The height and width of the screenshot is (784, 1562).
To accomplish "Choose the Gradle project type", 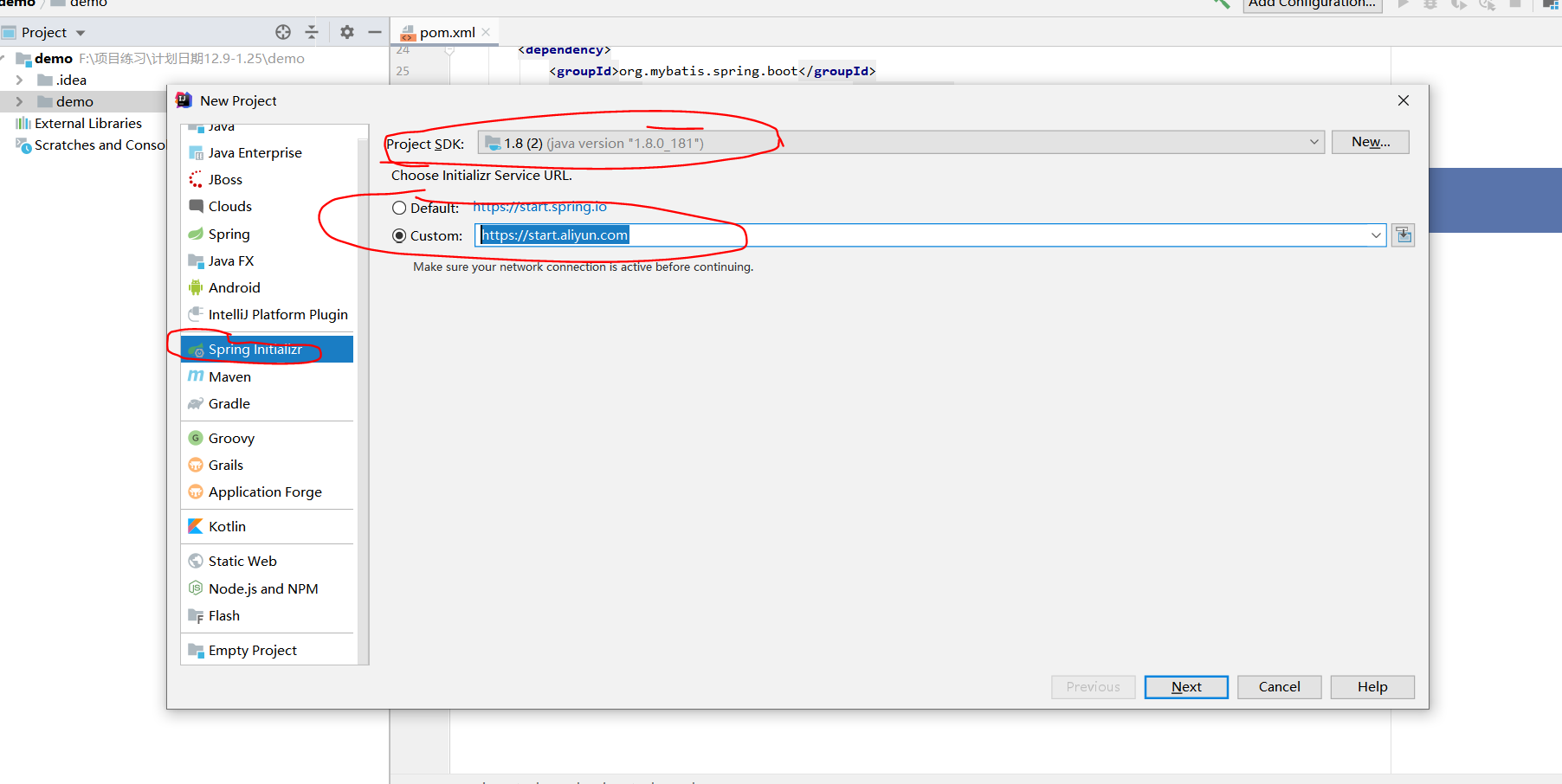I will pos(267,403).
